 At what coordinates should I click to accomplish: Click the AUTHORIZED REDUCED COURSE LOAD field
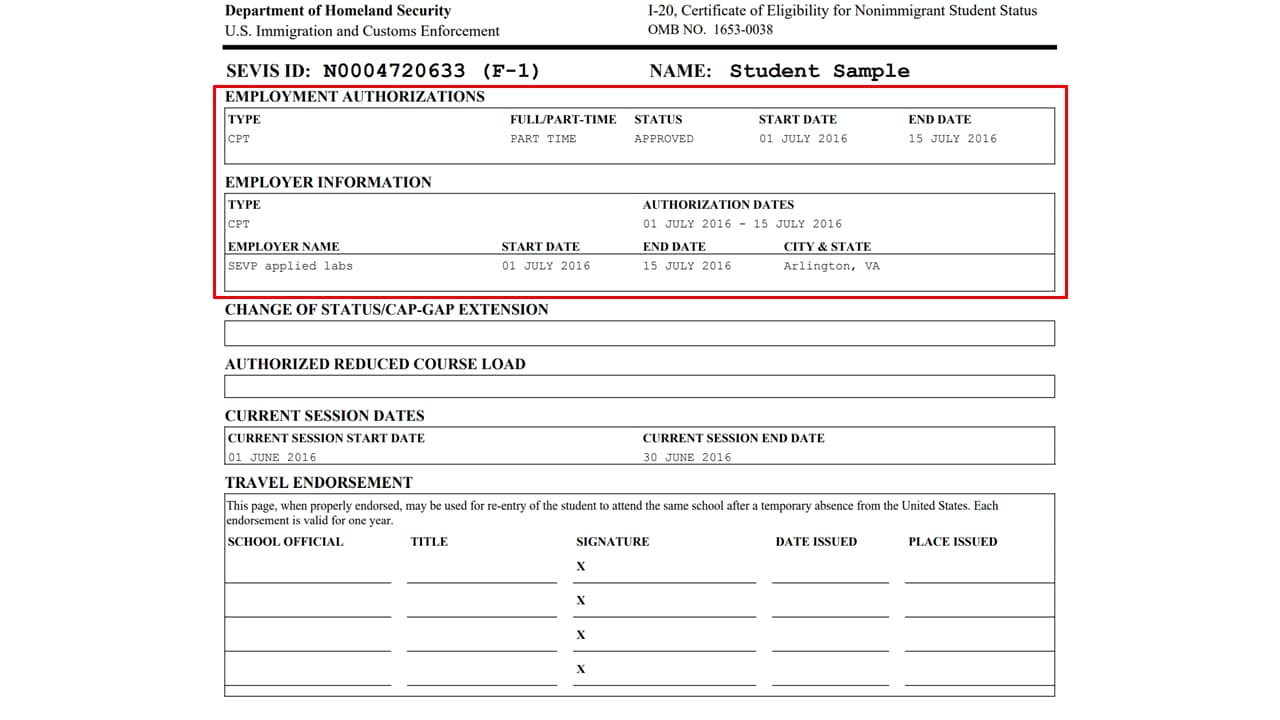[x=639, y=386]
